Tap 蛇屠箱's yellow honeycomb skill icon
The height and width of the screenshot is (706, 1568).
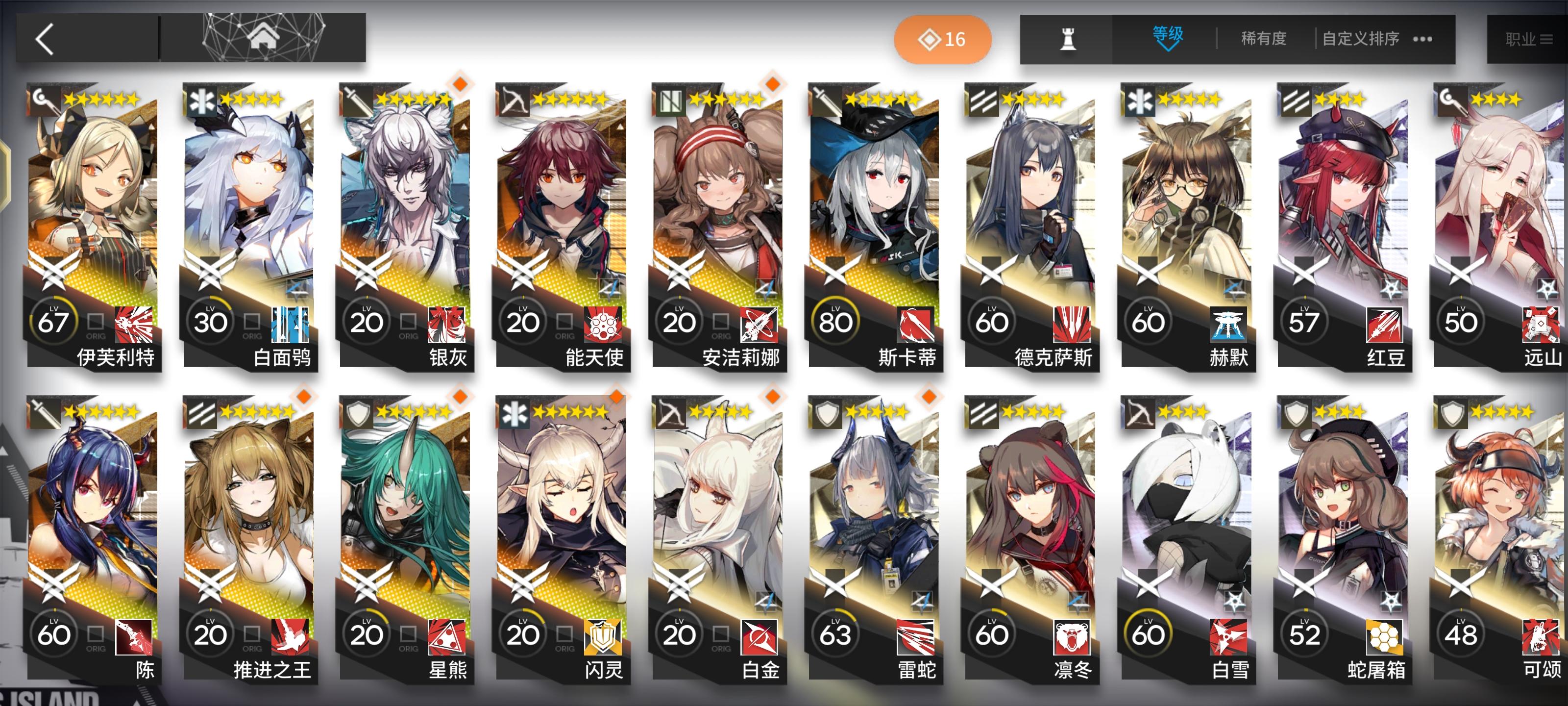pos(1384,637)
